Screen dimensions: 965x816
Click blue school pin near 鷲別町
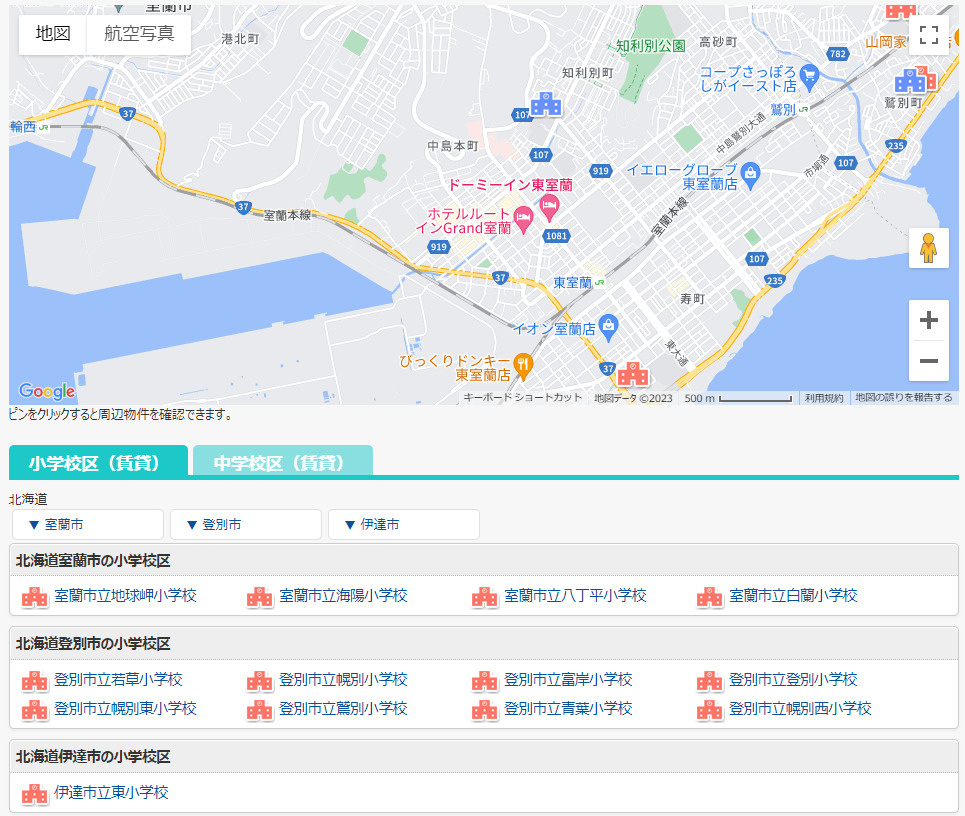(x=910, y=81)
